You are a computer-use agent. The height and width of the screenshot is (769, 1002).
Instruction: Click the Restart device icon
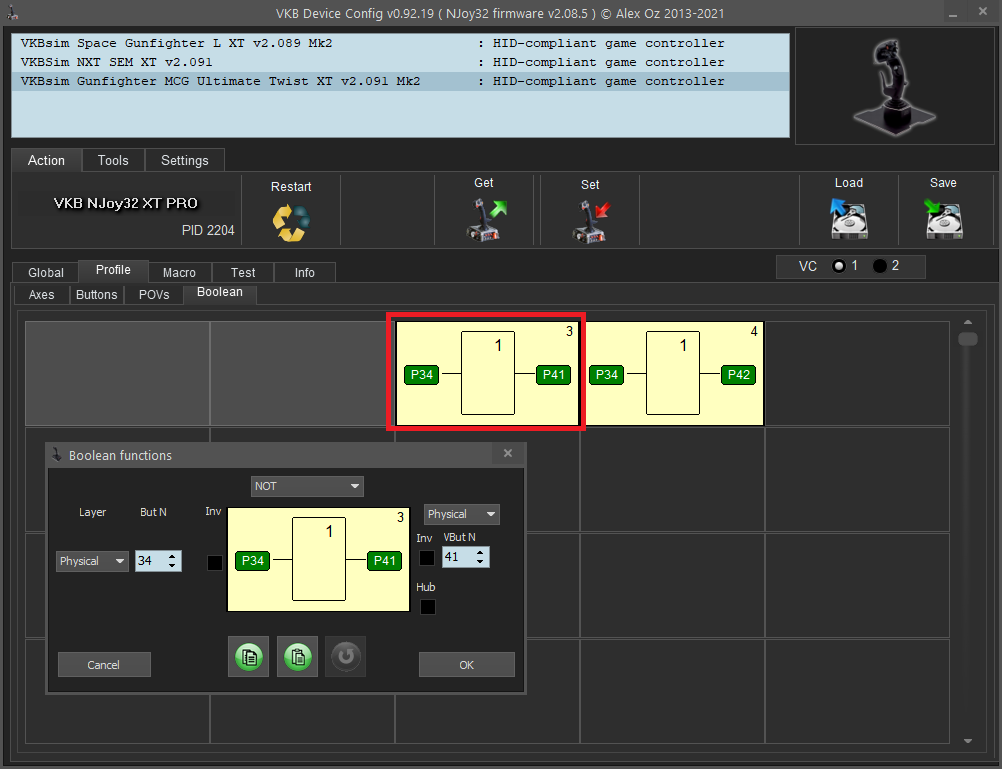click(291, 222)
